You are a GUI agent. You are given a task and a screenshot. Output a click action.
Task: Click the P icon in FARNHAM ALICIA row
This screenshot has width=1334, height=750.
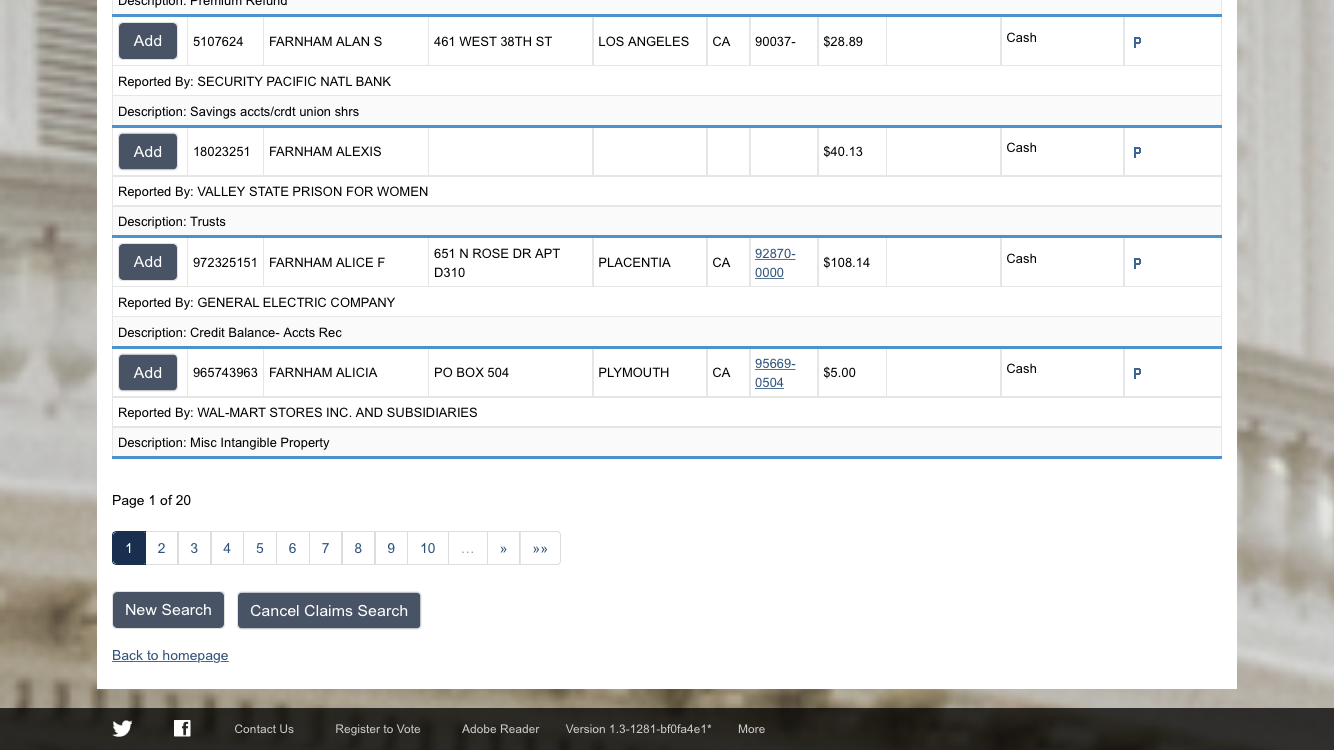[1137, 373]
